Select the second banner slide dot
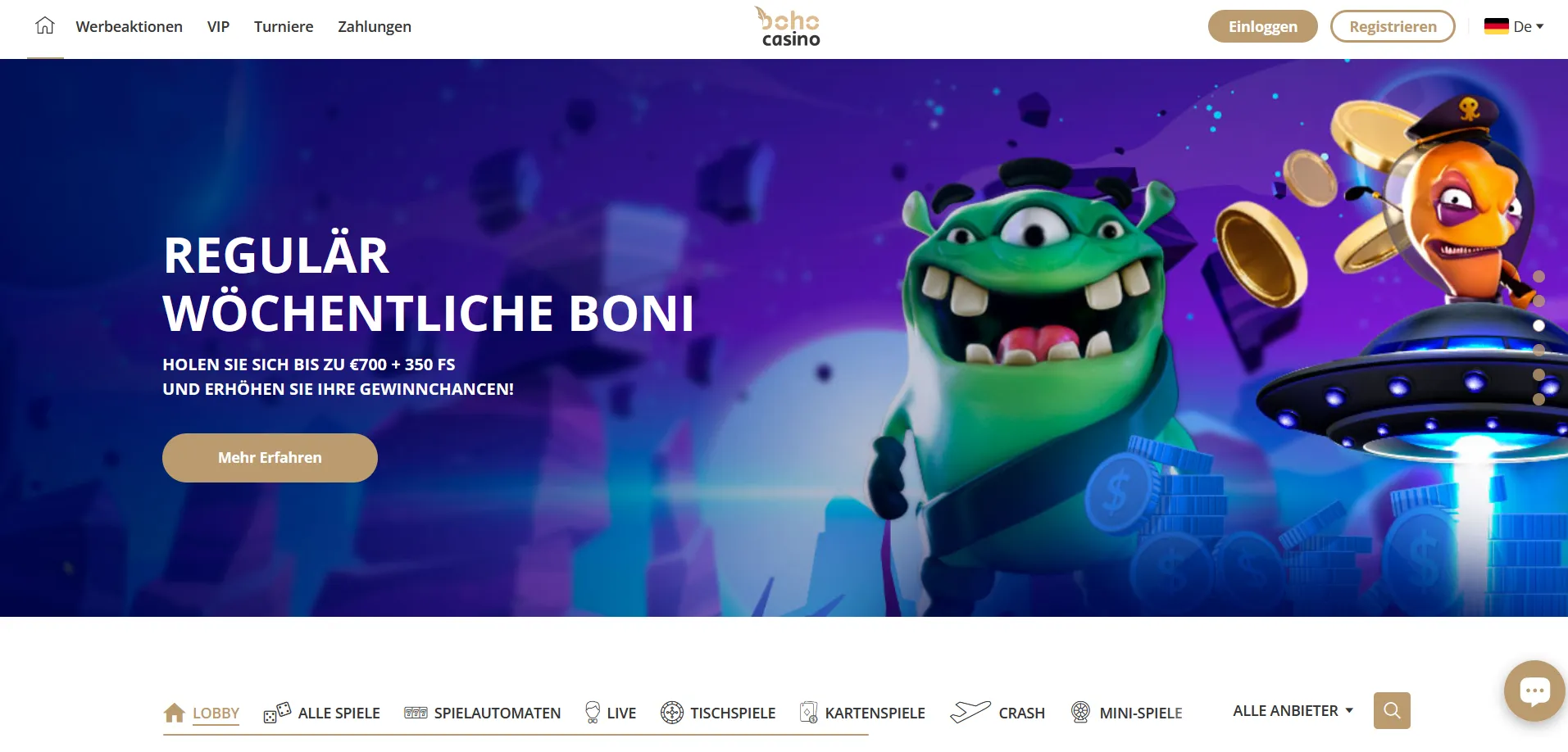1568x752 pixels. 1539,301
